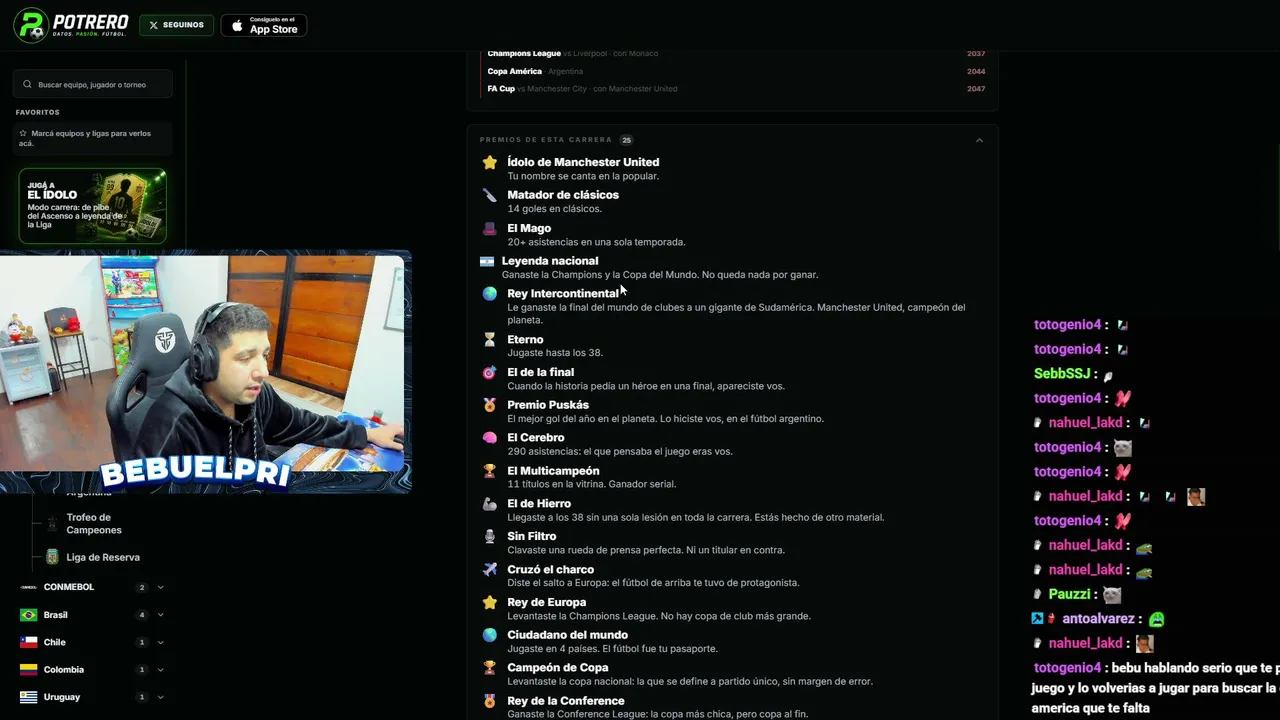The image size is (1280, 720).
Task: Click the Ciudadano del mundo award title
Action: 568,635
